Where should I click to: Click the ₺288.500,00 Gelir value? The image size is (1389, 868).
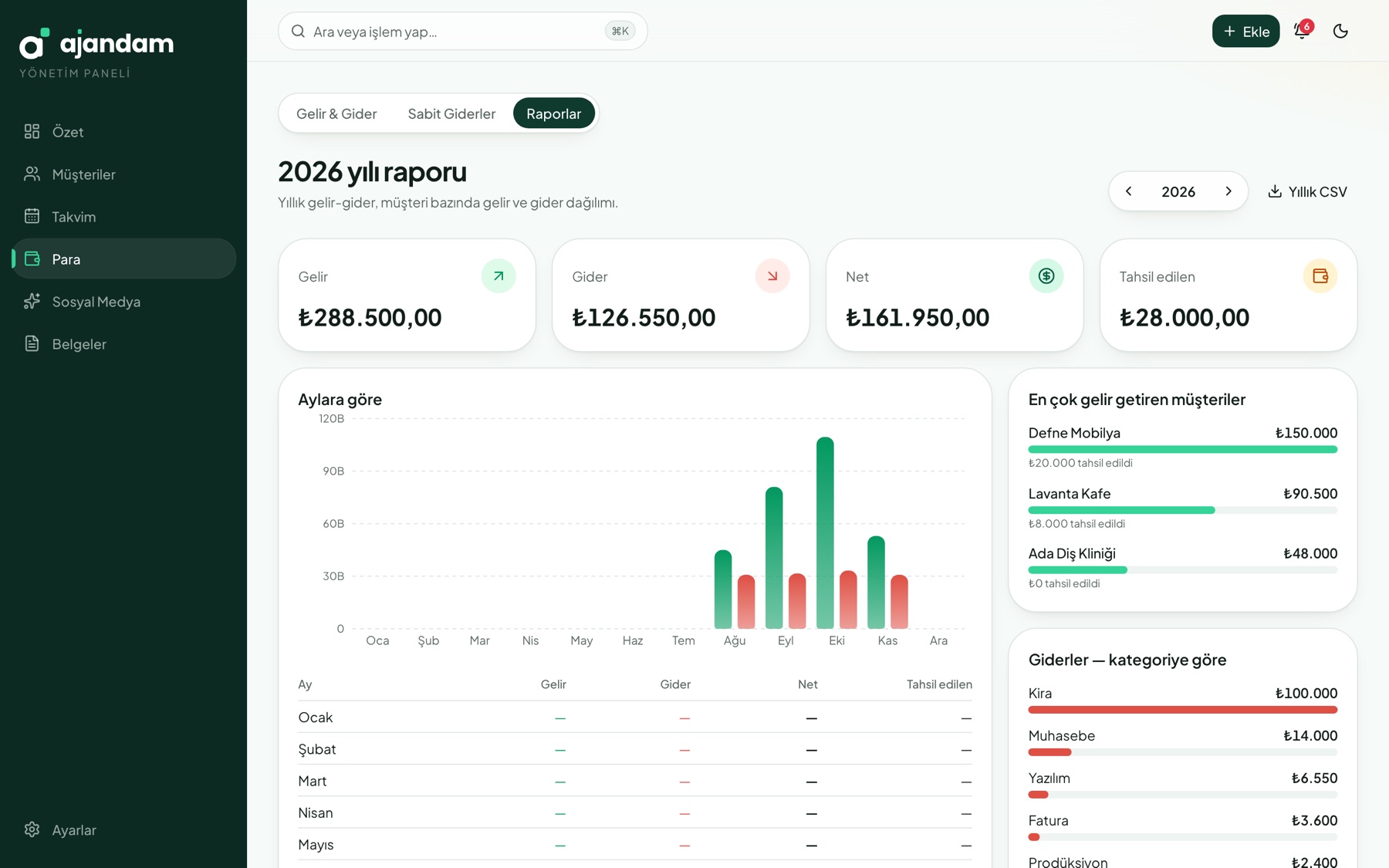click(370, 317)
